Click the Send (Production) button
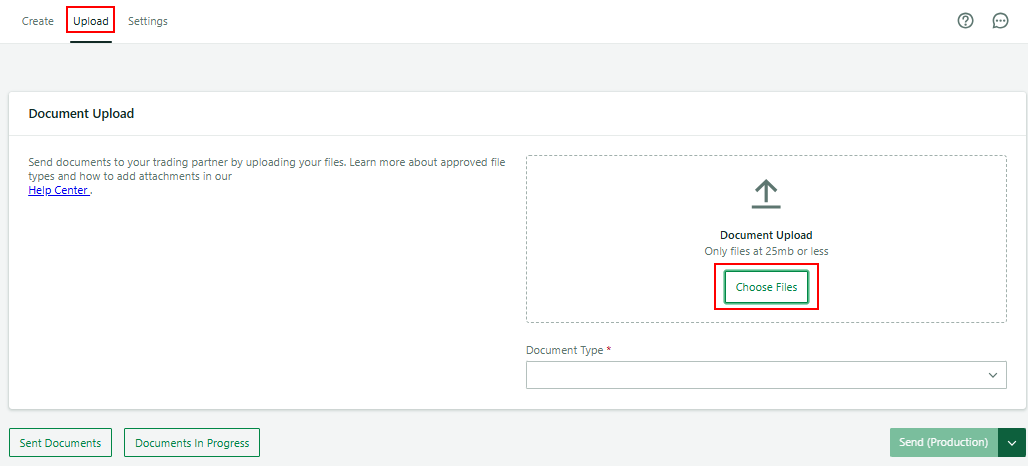 click(943, 443)
